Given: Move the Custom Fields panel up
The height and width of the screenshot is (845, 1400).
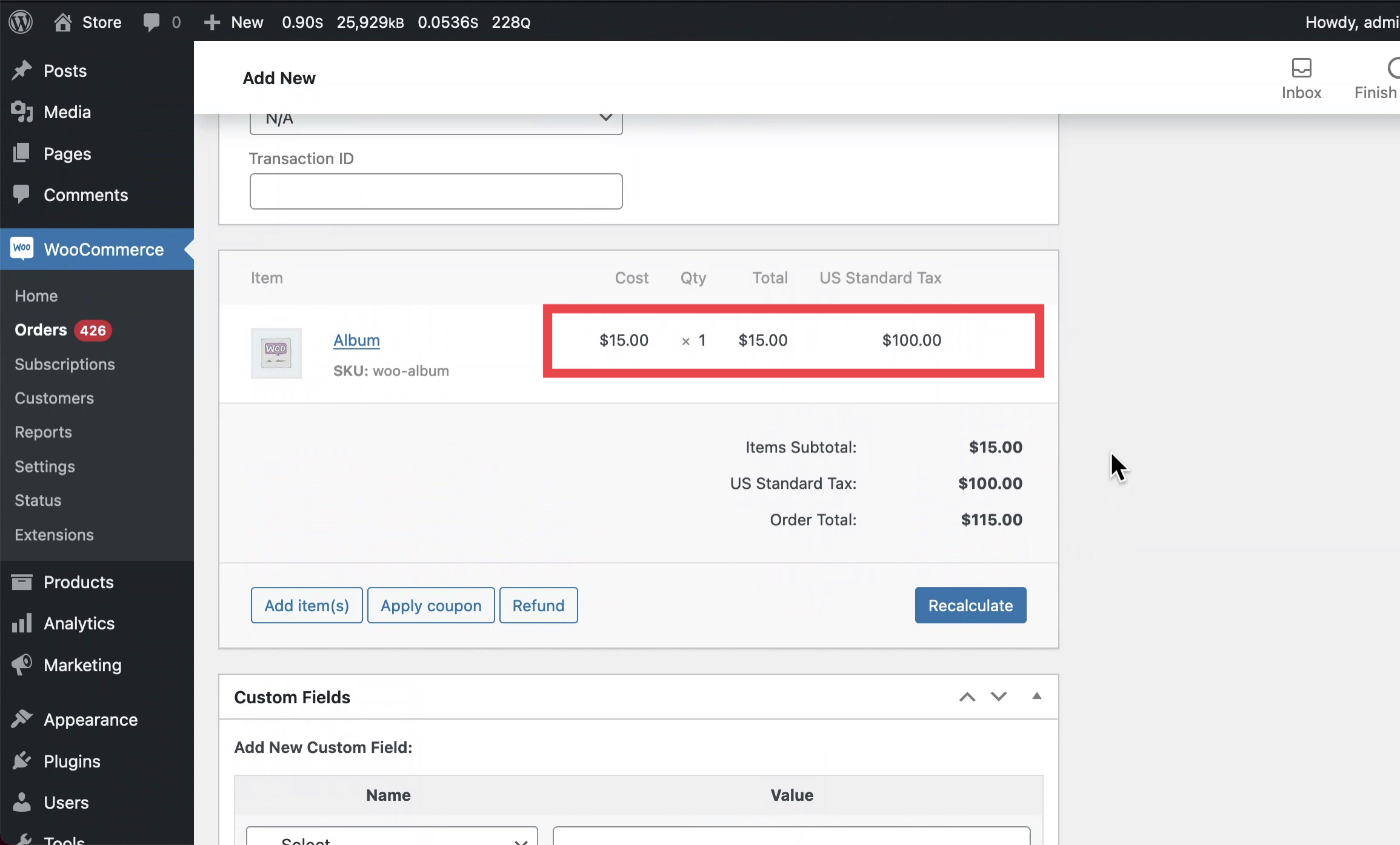Looking at the screenshot, I should [967, 697].
